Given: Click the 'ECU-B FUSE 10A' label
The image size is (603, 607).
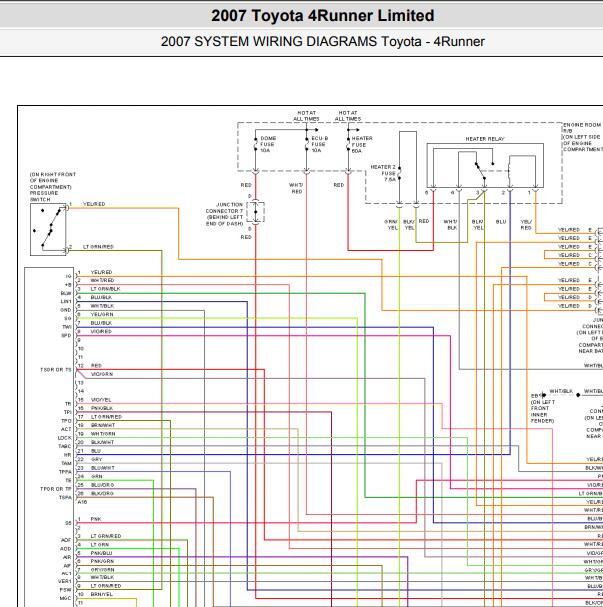Looking at the screenshot, I should (320, 144).
